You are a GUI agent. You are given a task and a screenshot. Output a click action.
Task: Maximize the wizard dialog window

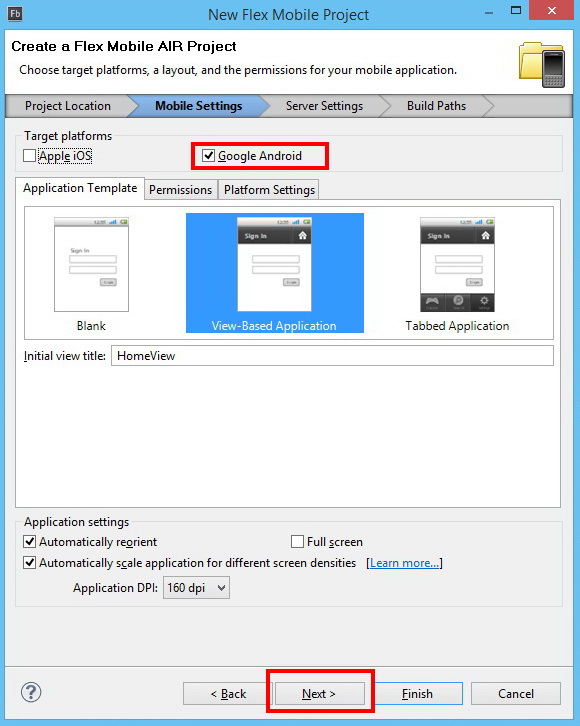[516, 11]
